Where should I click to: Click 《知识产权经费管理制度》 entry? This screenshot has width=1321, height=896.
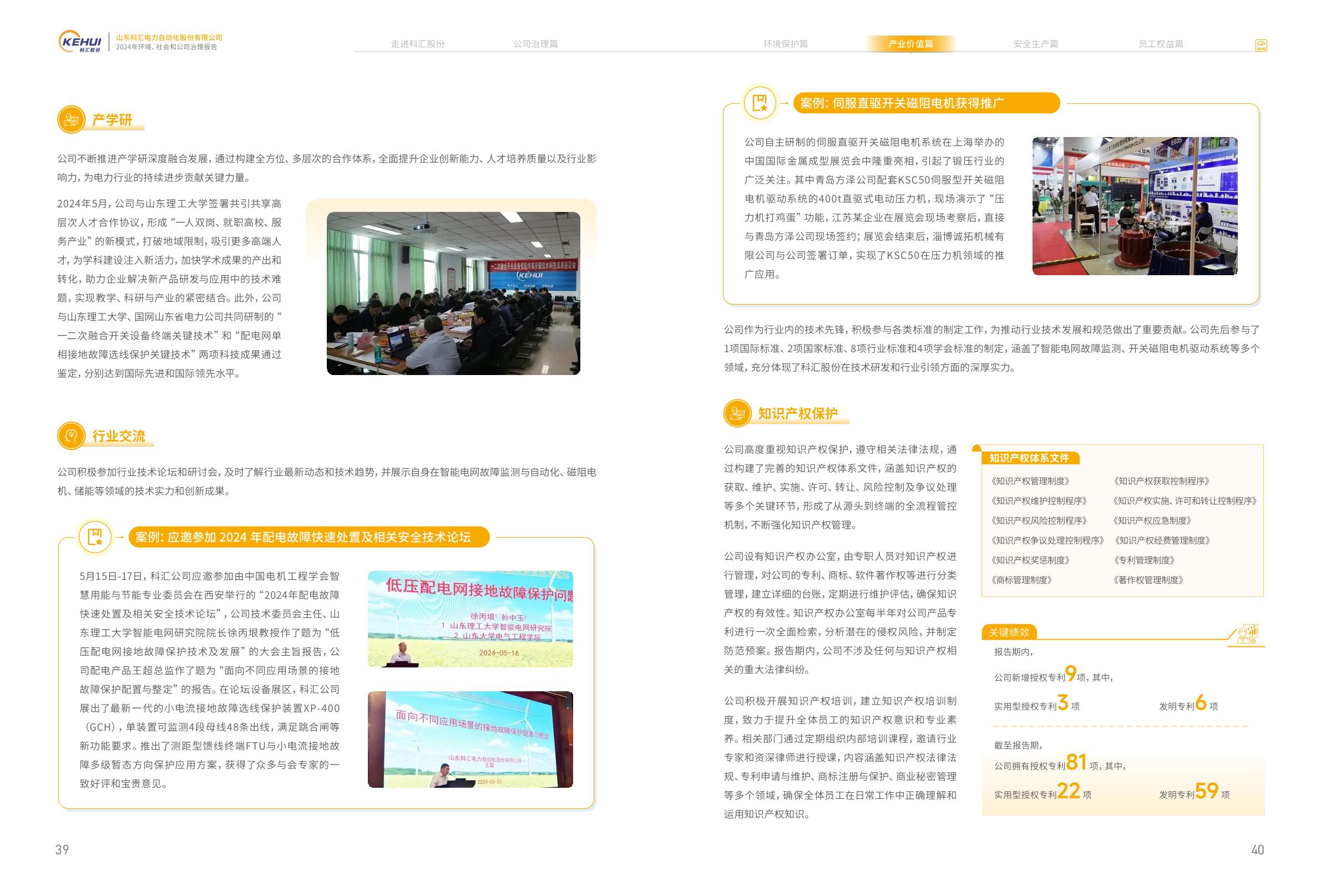point(1162,541)
